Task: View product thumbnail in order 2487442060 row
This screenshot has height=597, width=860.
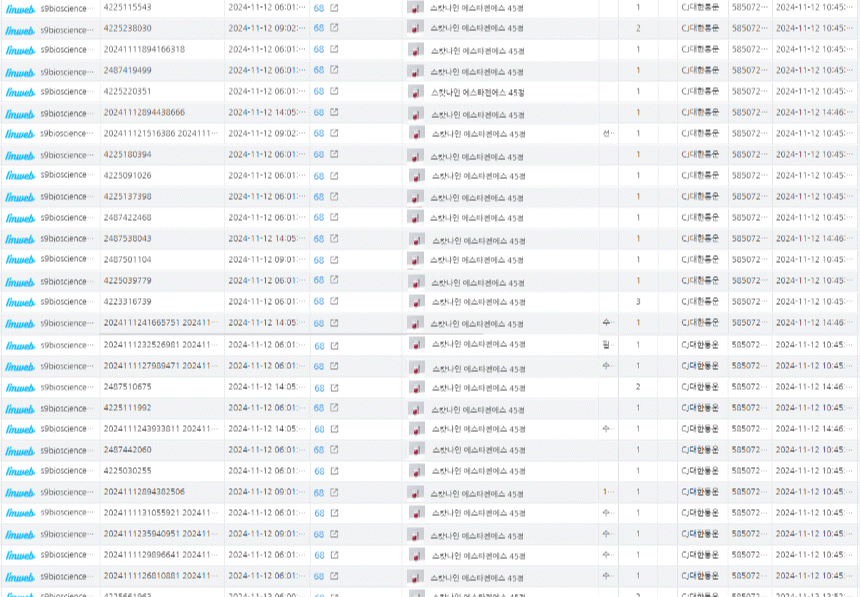Action: [x=417, y=450]
